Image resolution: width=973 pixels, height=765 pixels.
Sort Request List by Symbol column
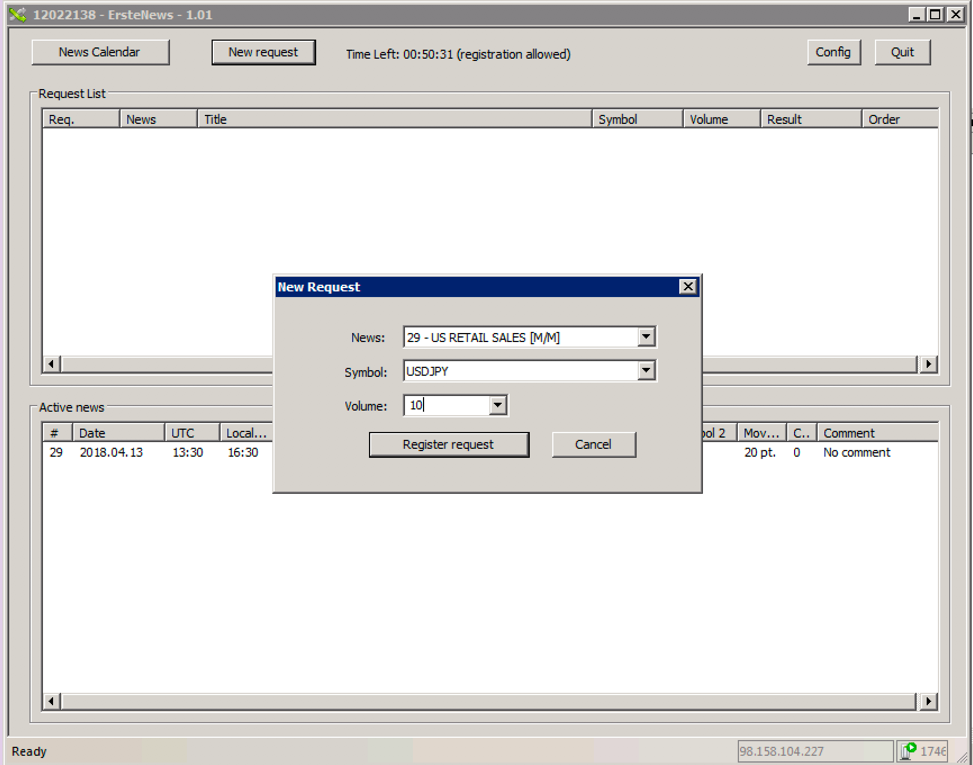(x=636, y=119)
